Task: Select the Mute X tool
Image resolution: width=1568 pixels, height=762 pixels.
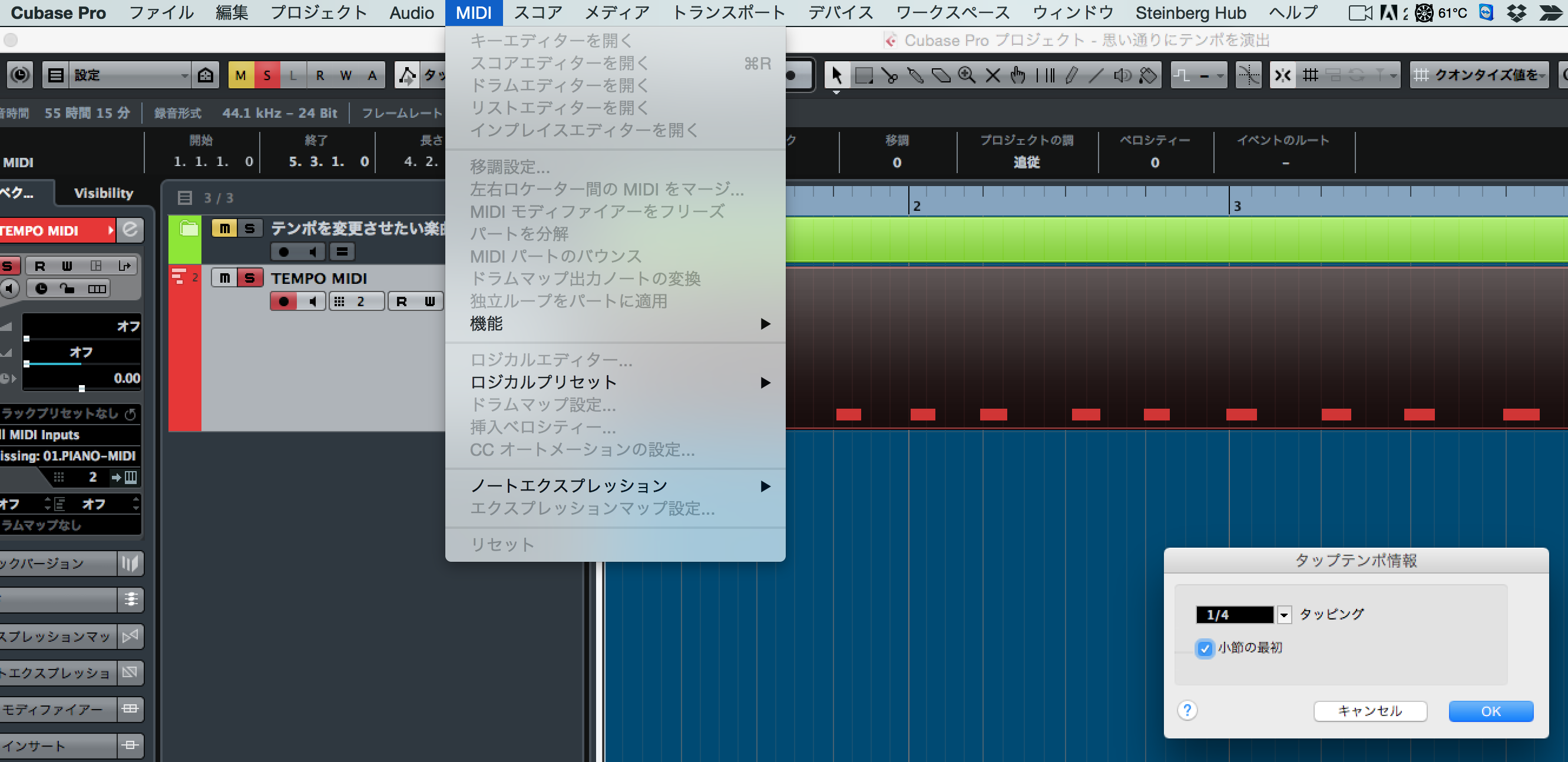Action: point(993,75)
